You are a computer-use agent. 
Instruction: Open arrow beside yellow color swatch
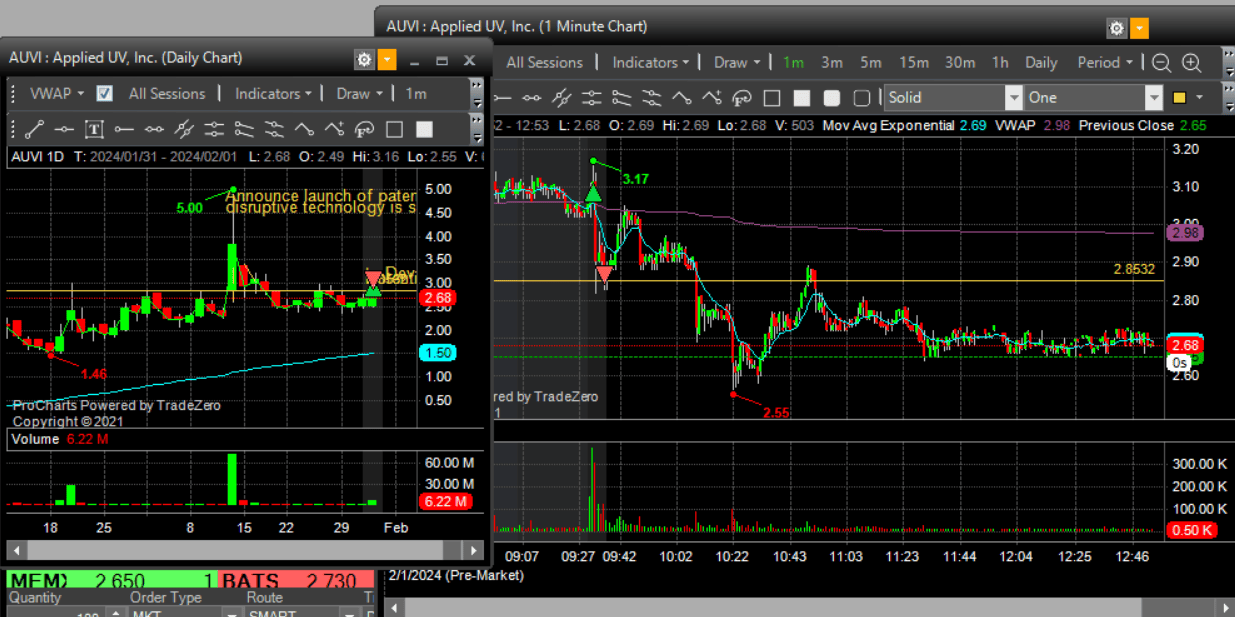point(1200,97)
